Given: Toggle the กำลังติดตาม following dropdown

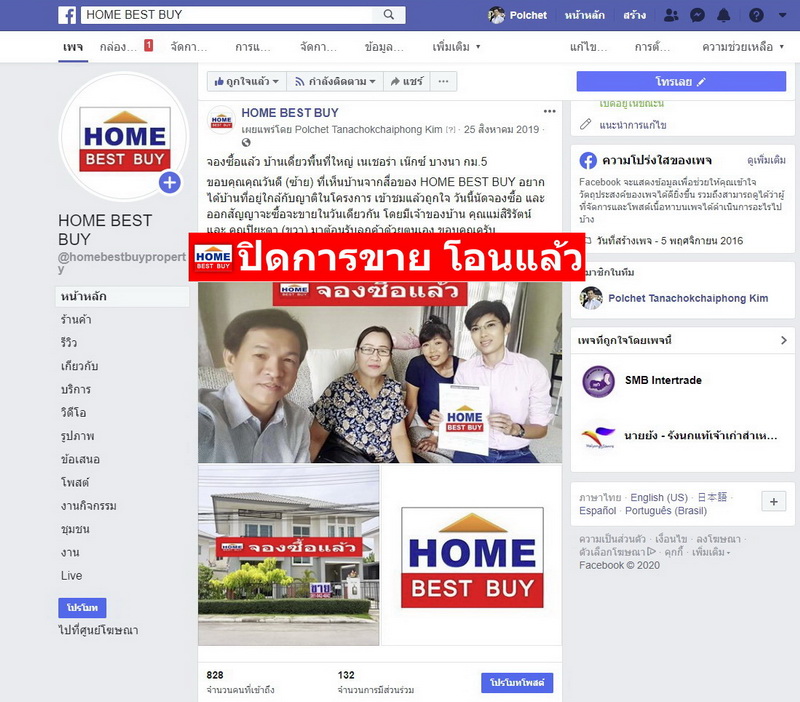Looking at the screenshot, I should 335,82.
